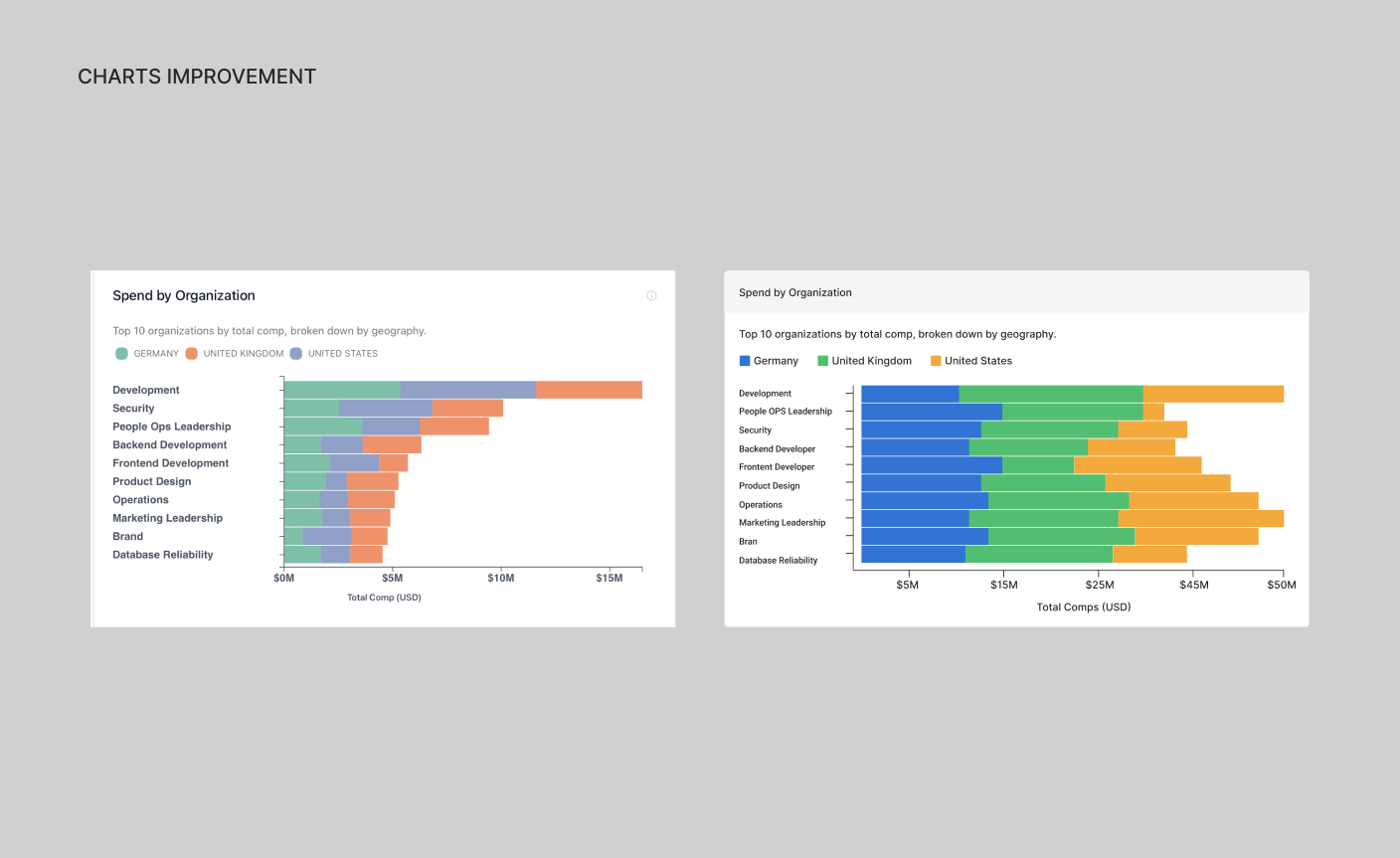The image size is (1400, 858).
Task: Click 'Security' row label in left chart
Action: click(x=133, y=409)
